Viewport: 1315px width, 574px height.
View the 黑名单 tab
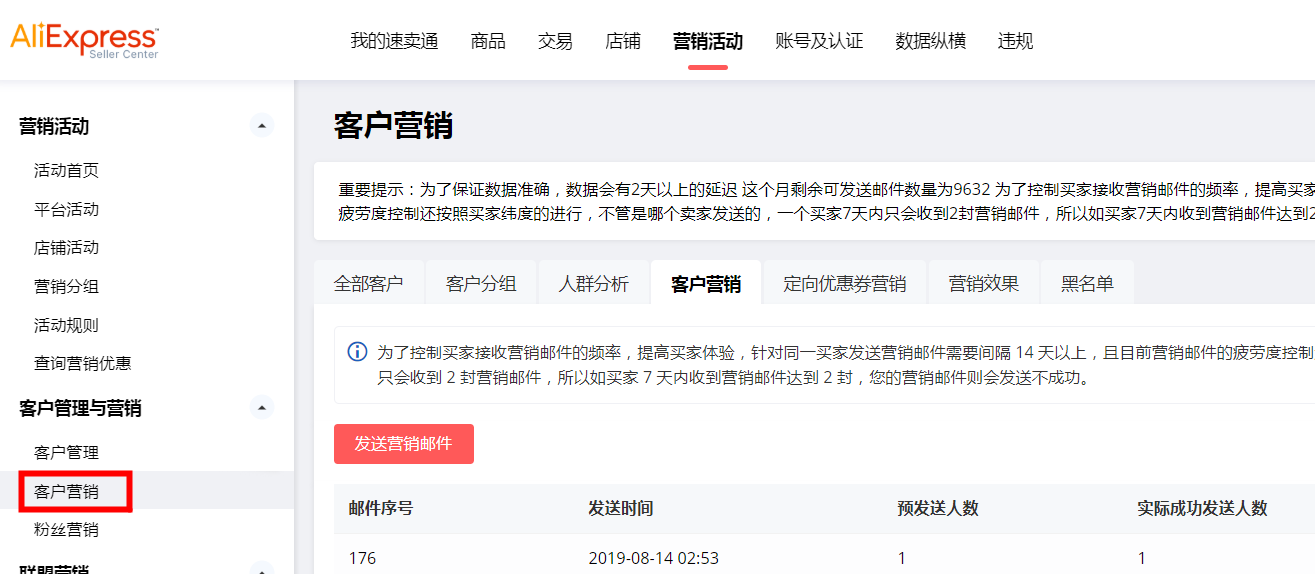1086,284
